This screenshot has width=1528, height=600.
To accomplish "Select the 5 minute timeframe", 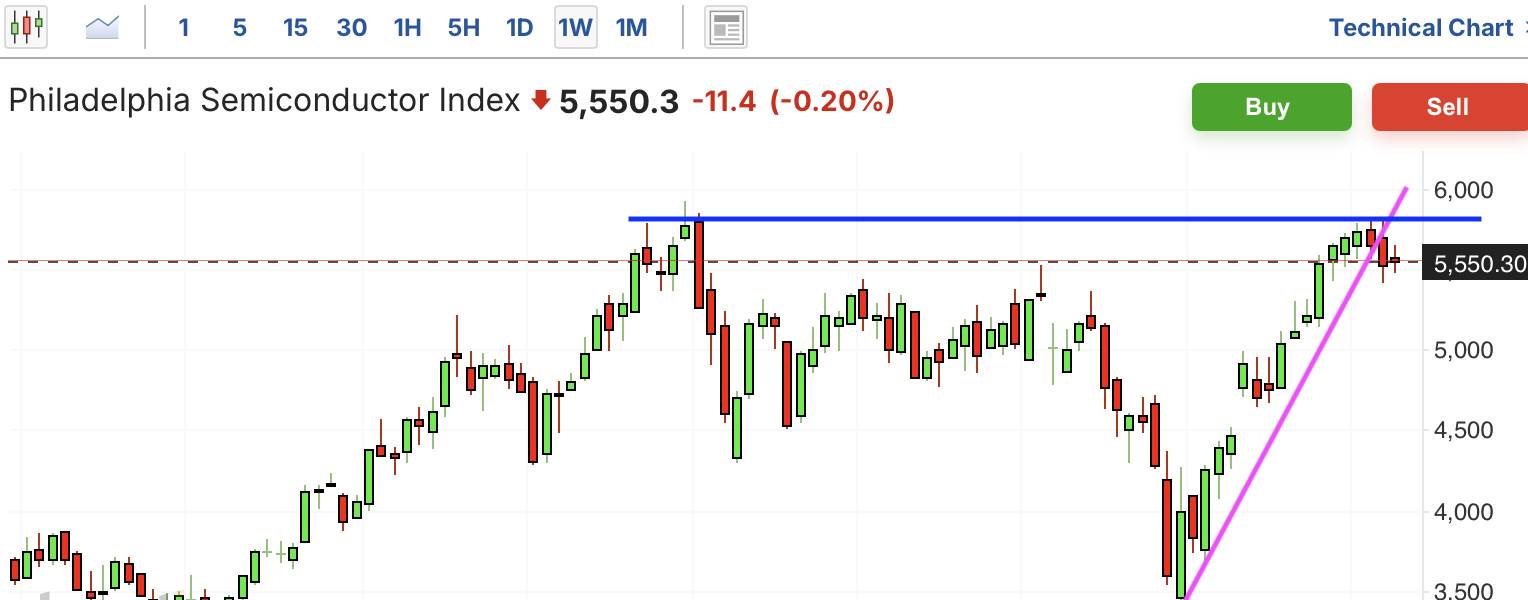I will [240, 28].
